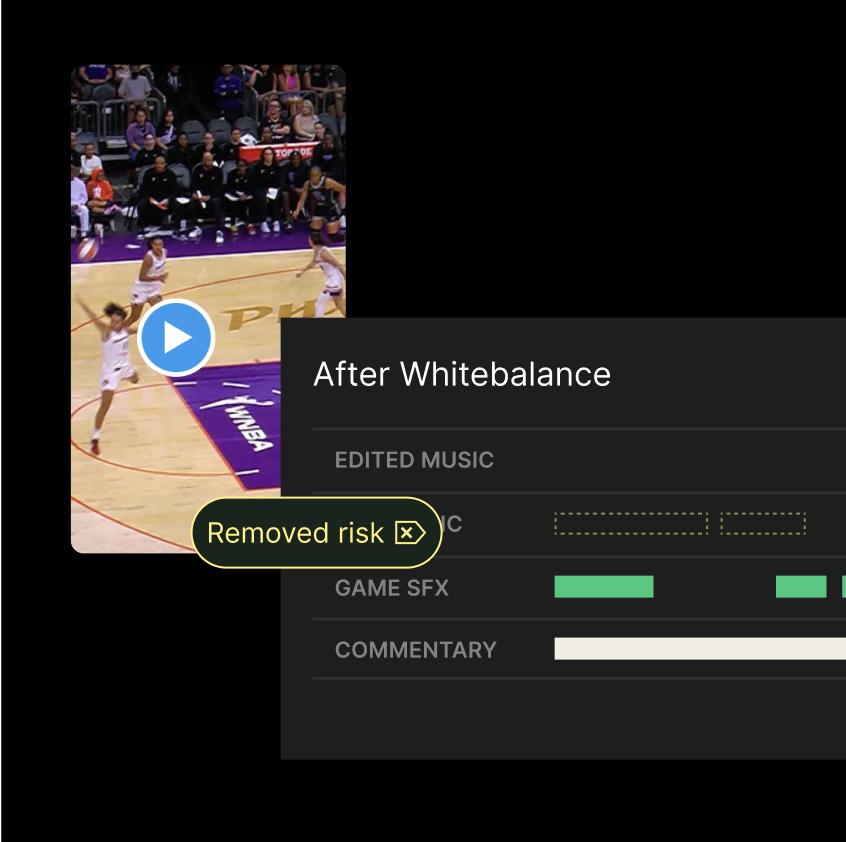The width and height of the screenshot is (846, 842).
Task: Select the white COMMENTARY audio bar
Action: [x=700, y=649]
